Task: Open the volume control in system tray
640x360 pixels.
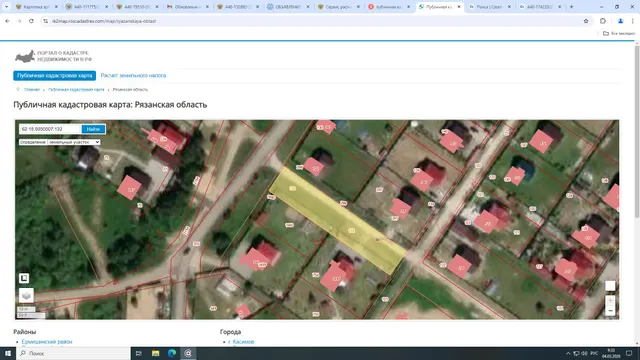Action: (584, 353)
